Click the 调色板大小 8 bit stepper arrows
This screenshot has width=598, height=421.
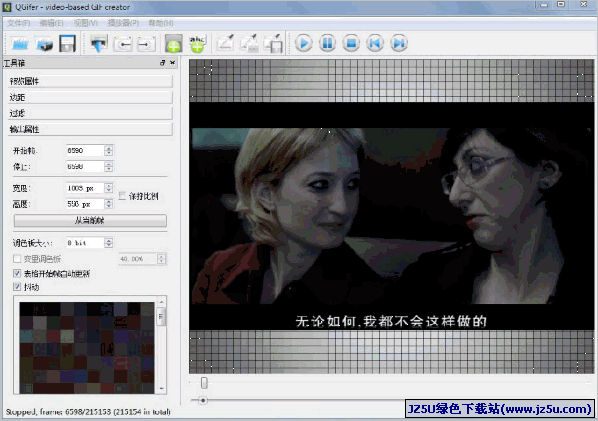pyautogui.click(x=109, y=243)
